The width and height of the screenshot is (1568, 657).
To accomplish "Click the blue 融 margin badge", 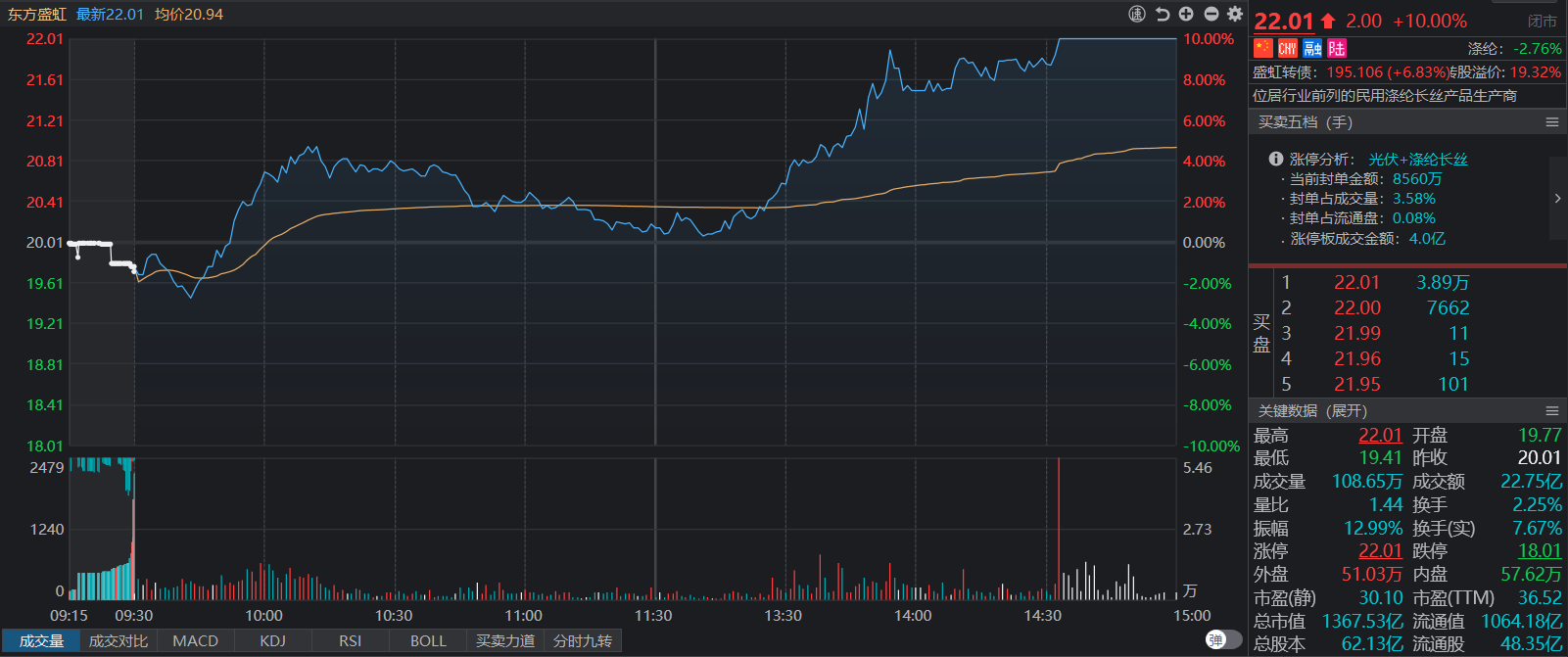I will [1312, 48].
